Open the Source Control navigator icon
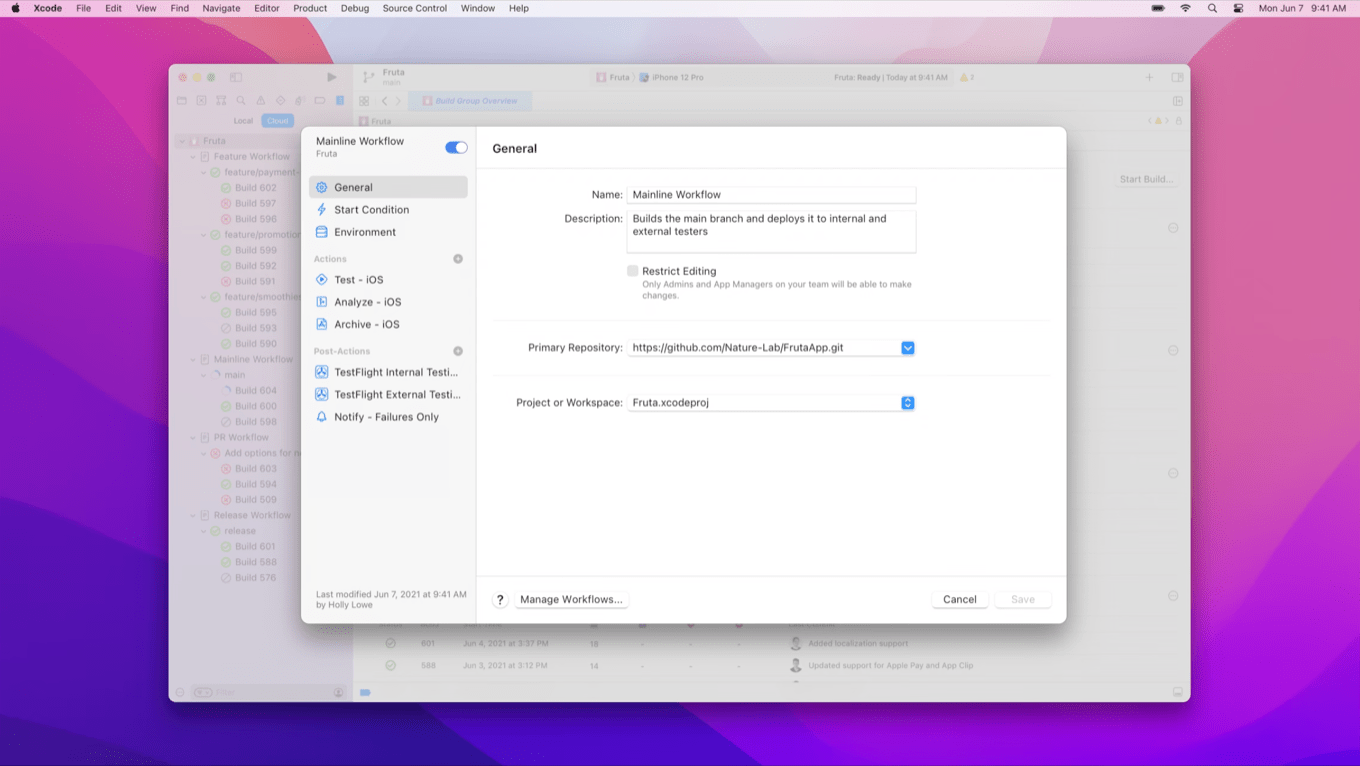The height and width of the screenshot is (766, 1360). pos(201,101)
